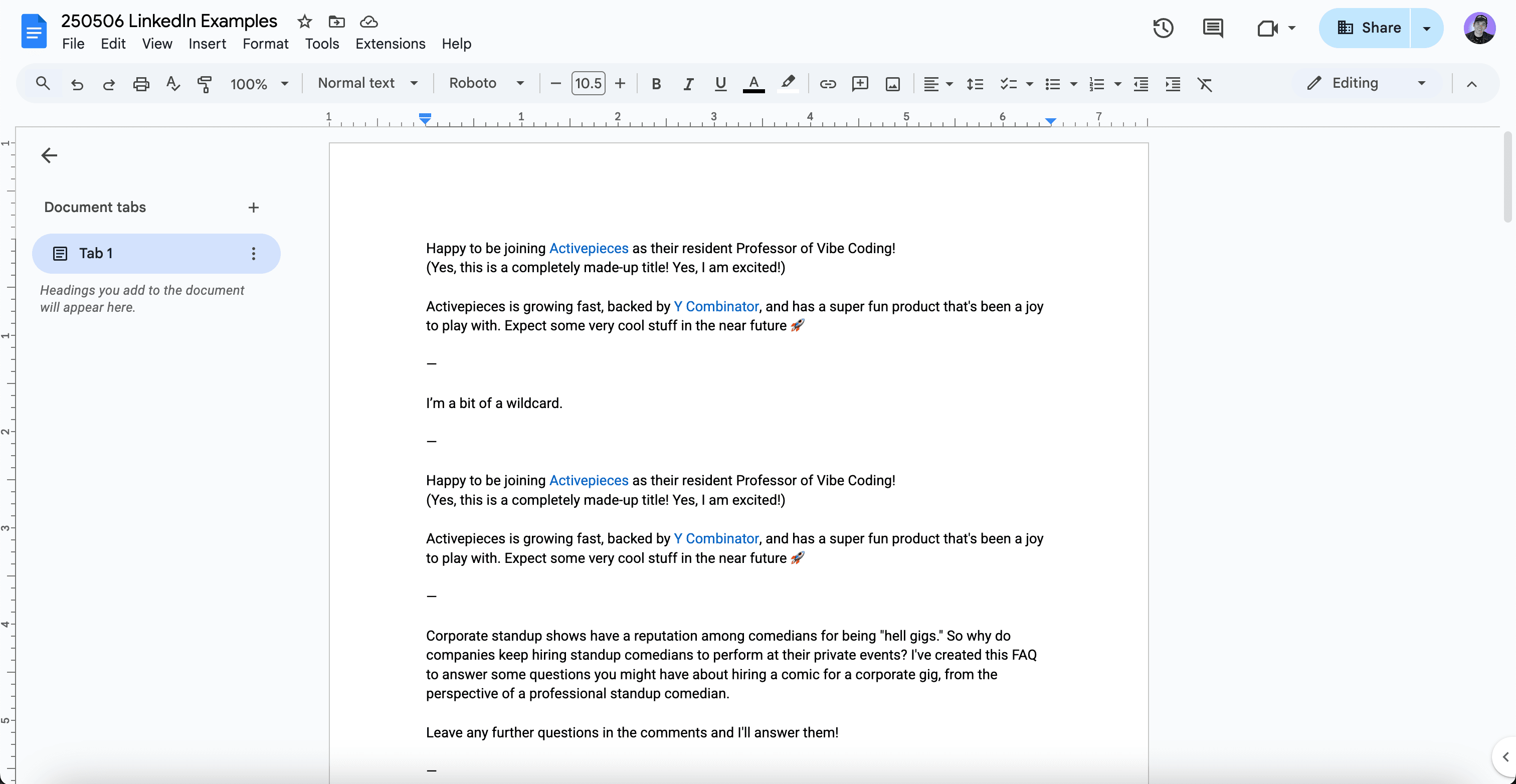Open the Format menu
1516x784 pixels.
pos(265,44)
